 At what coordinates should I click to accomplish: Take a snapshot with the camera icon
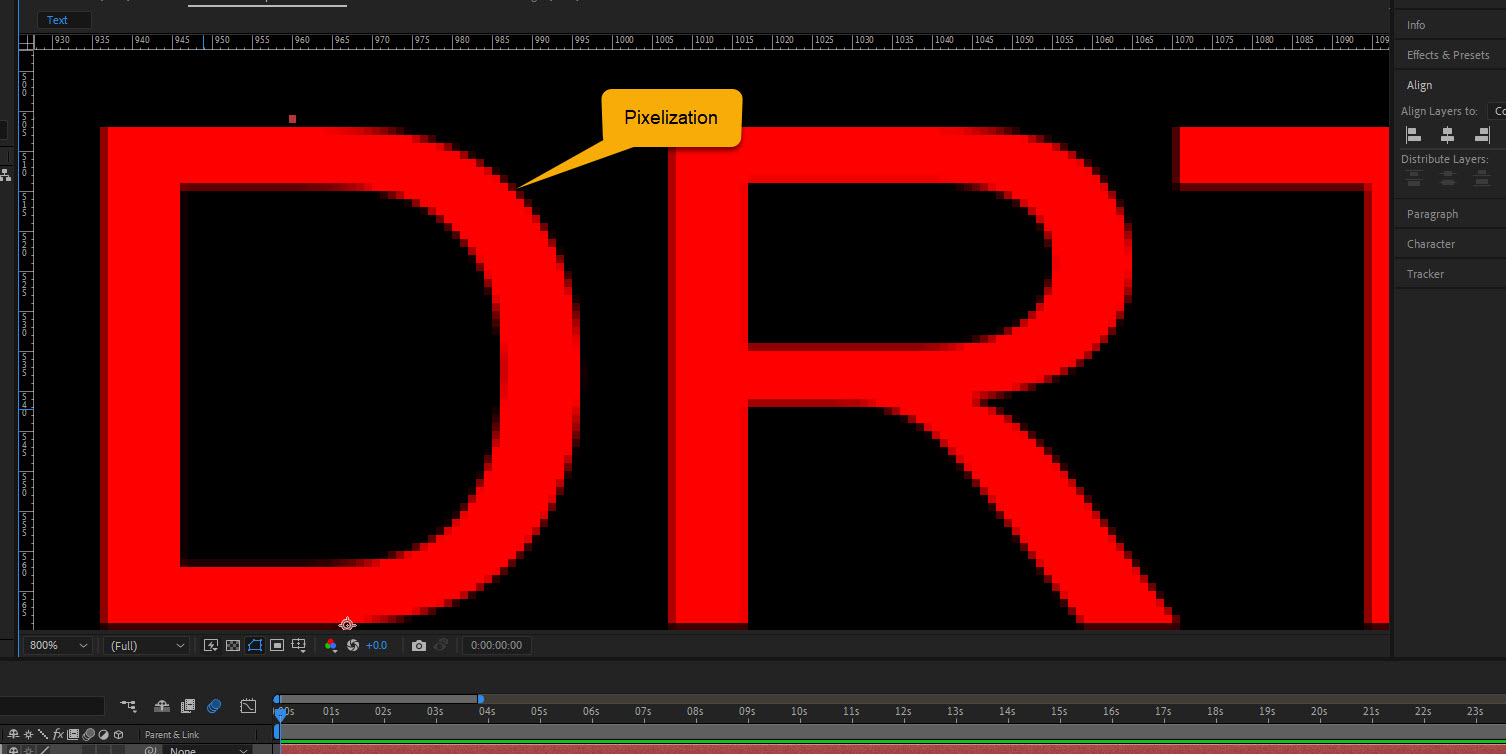point(419,645)
